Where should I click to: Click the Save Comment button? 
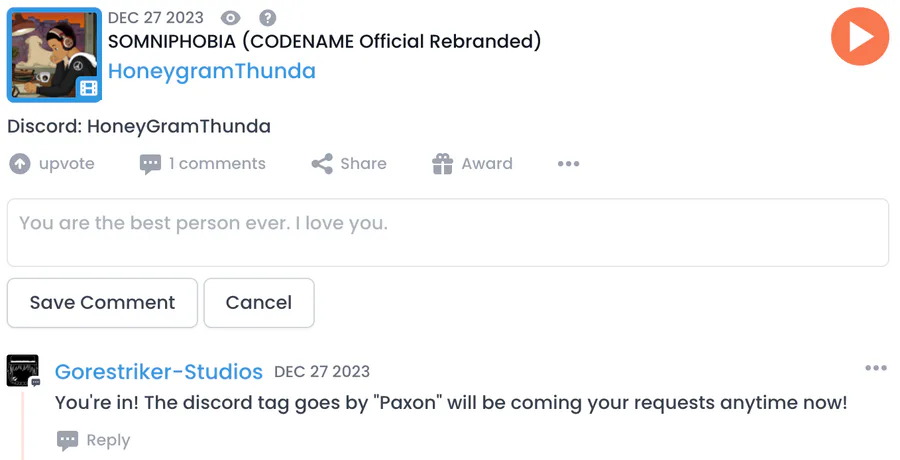tap(102, 303)
